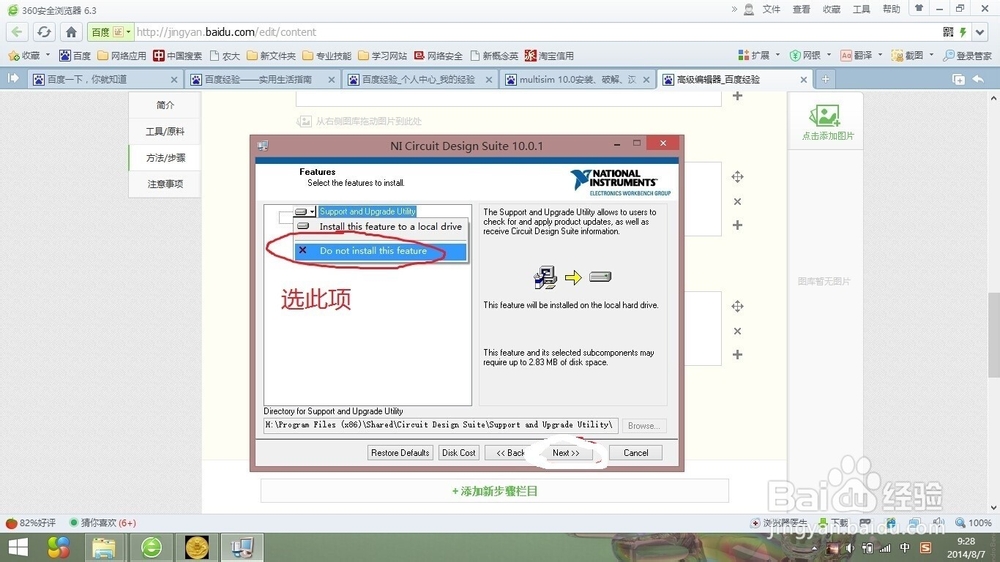
Task: Click the QR code icon in address bar
Action: [x=948, y=32]
